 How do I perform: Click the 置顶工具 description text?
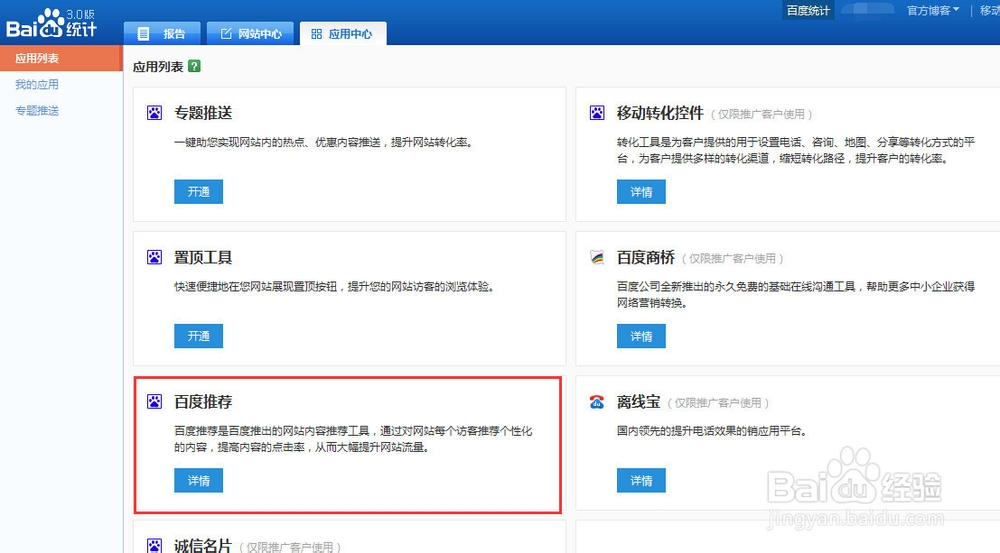[335, 286]
